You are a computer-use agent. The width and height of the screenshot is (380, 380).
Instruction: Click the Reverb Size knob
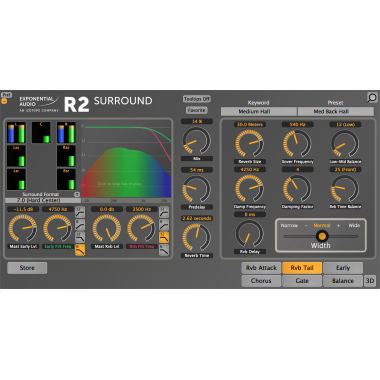click(x=249, y=143)
